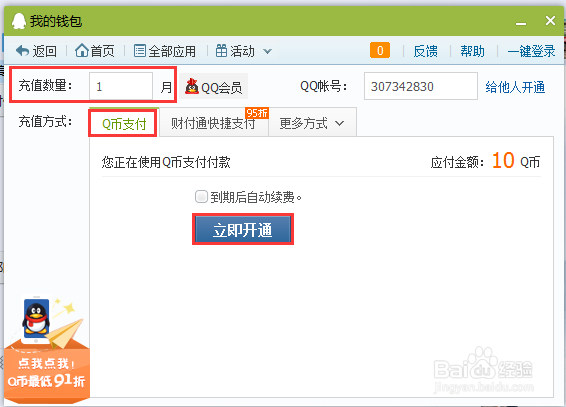Expand the 活动 dropdown arrow
This screenshot has height=407, width=566.
click(267, 51)
